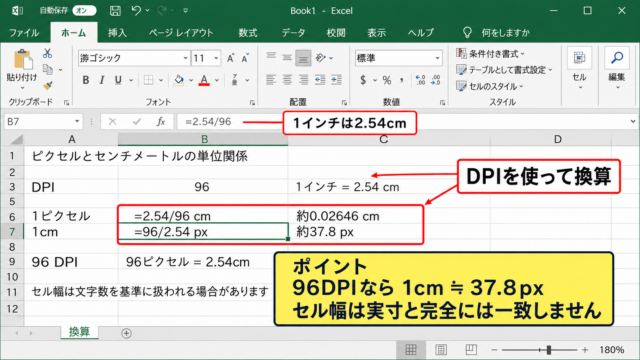Click the increase decimal icon

pyautogui.click(x=420, y=80)
